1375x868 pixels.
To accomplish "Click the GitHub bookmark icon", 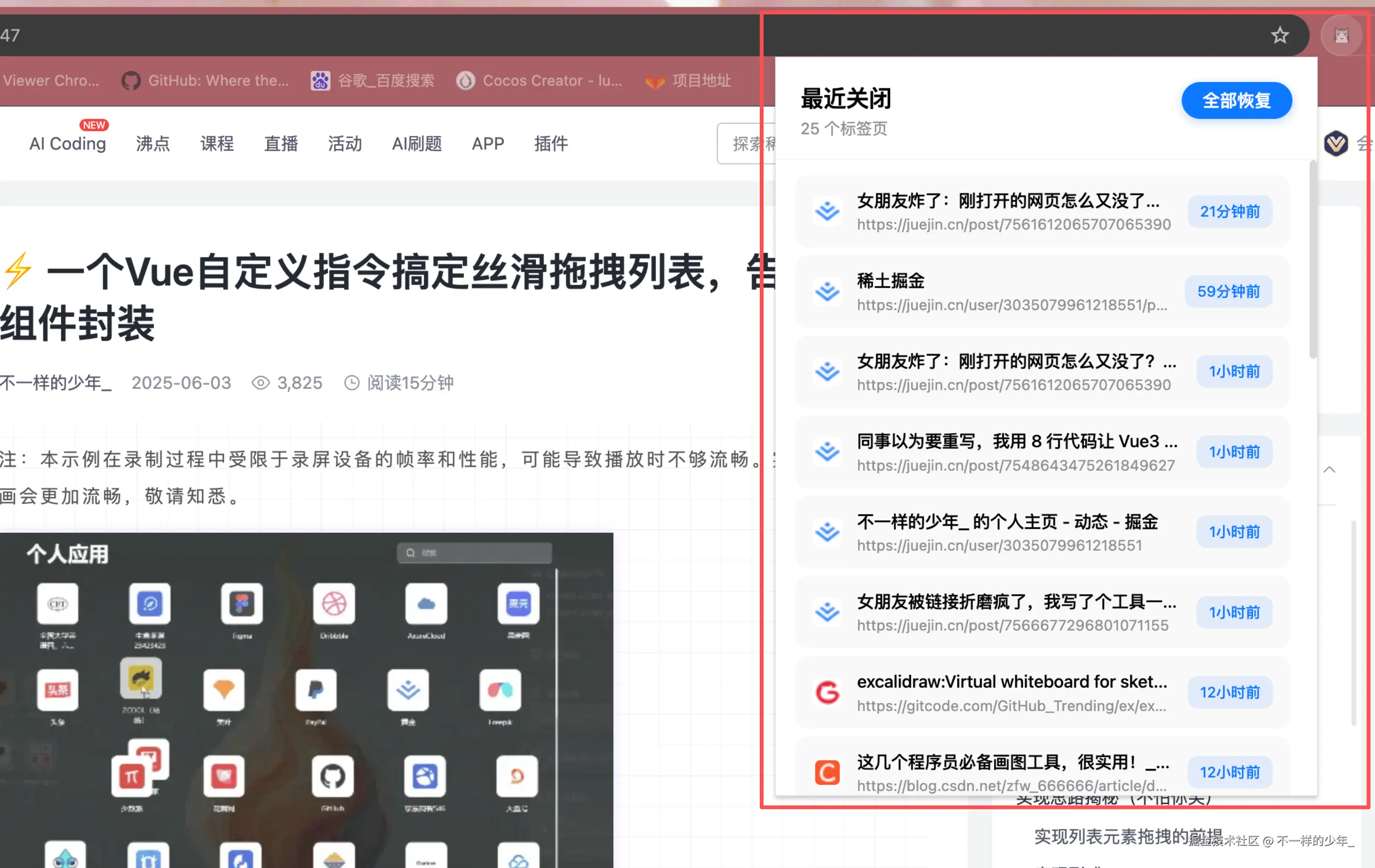I will pyautogui.click(x=131, y=80).
